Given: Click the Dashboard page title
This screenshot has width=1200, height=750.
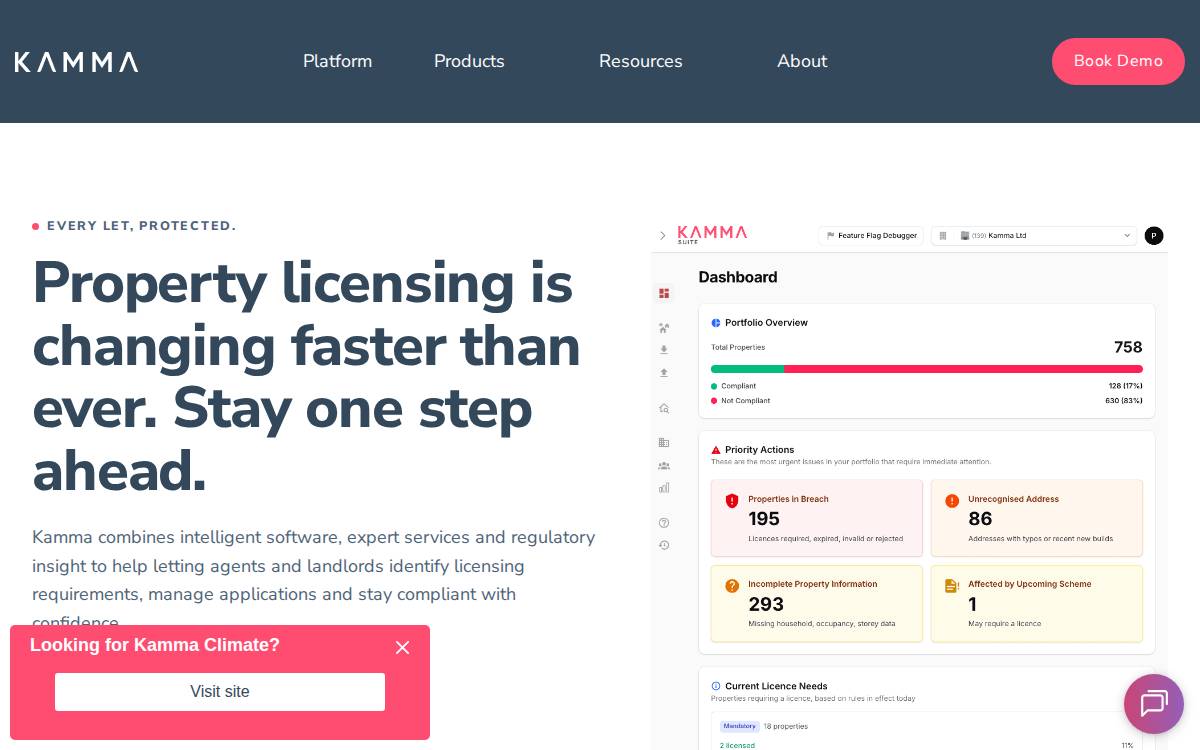Looking at the screenshot, I should (738, 277).
